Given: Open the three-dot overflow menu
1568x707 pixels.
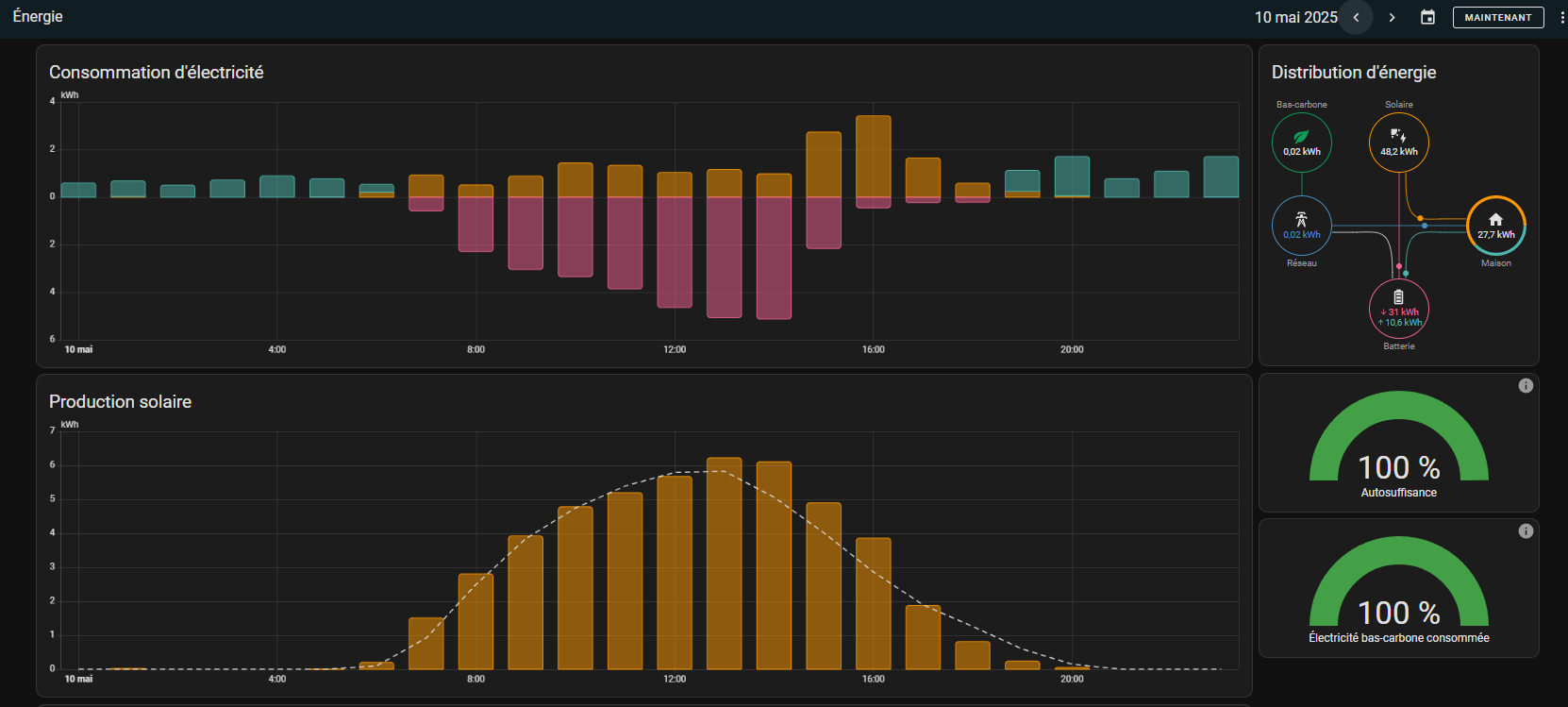Looking at the screenshot, I should pos(1561,17).
